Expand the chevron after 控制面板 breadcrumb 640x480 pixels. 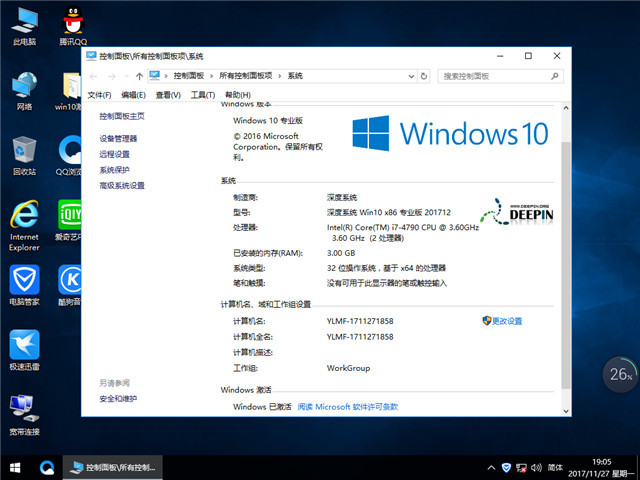(x=211, y=76)
